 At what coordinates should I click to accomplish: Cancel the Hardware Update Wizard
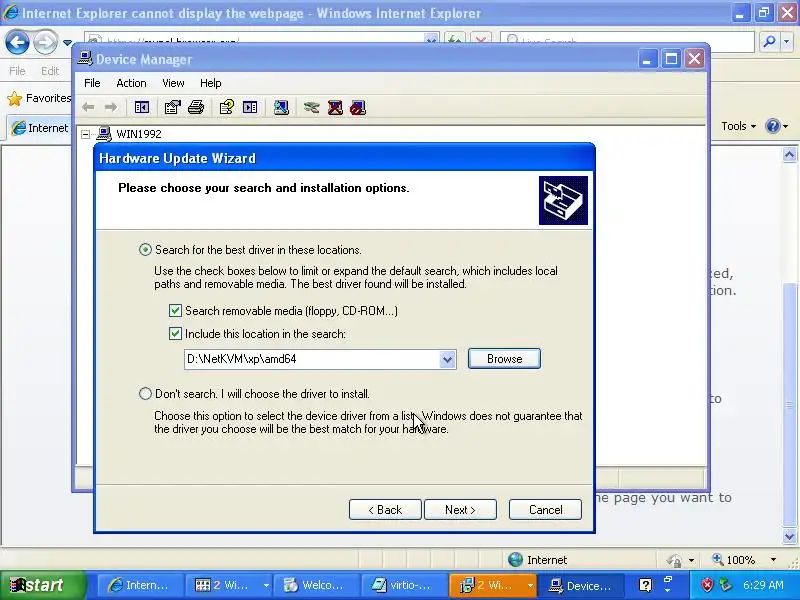click(545, 510)
